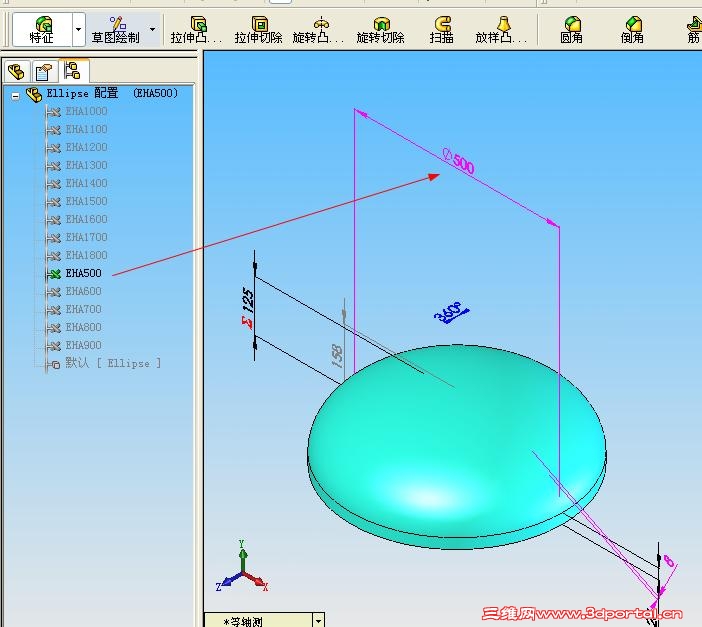
Task: Select configuration EHA900
Action: 83,345
